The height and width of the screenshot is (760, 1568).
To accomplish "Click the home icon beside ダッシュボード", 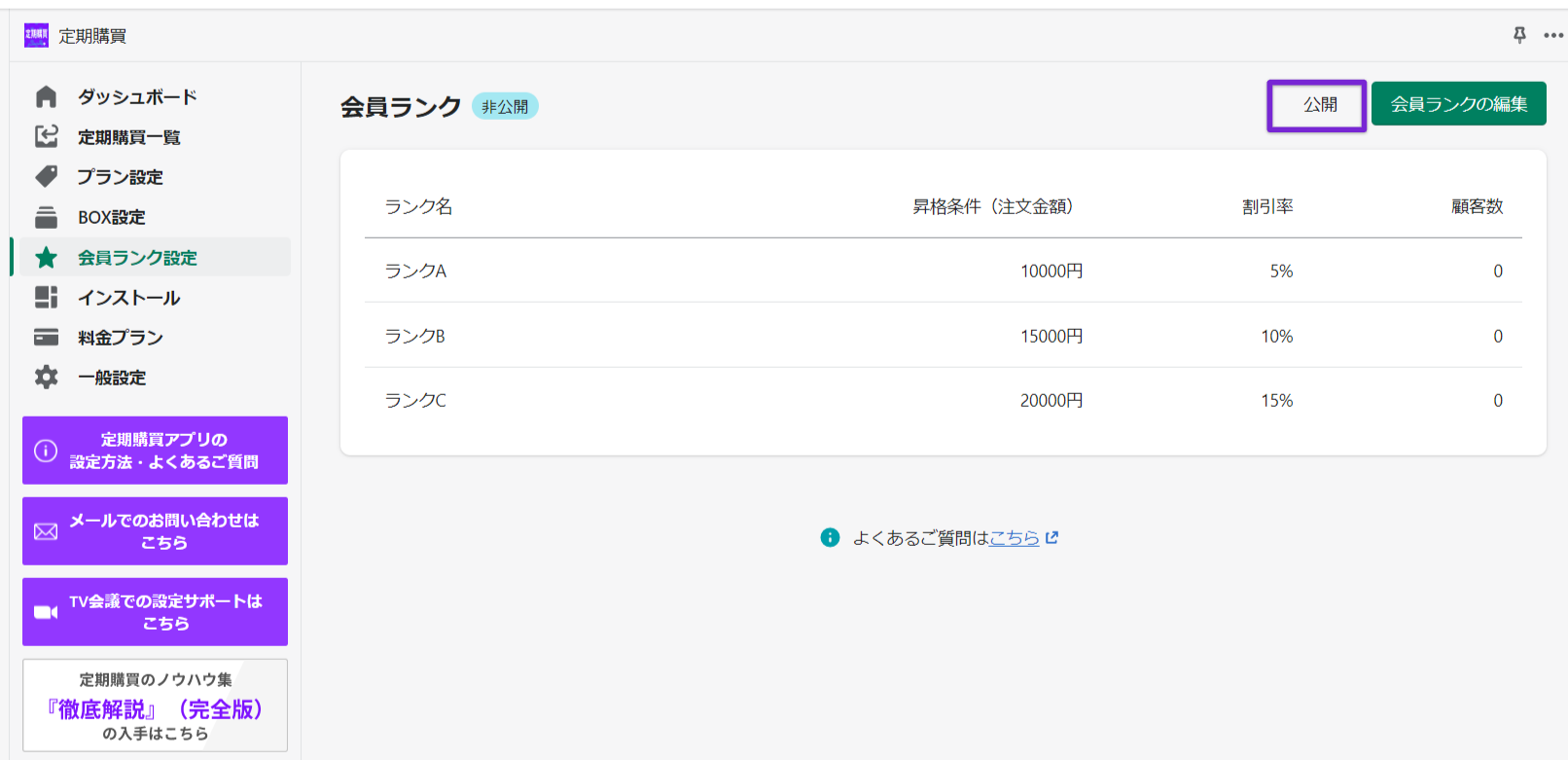I will [46, 96].
